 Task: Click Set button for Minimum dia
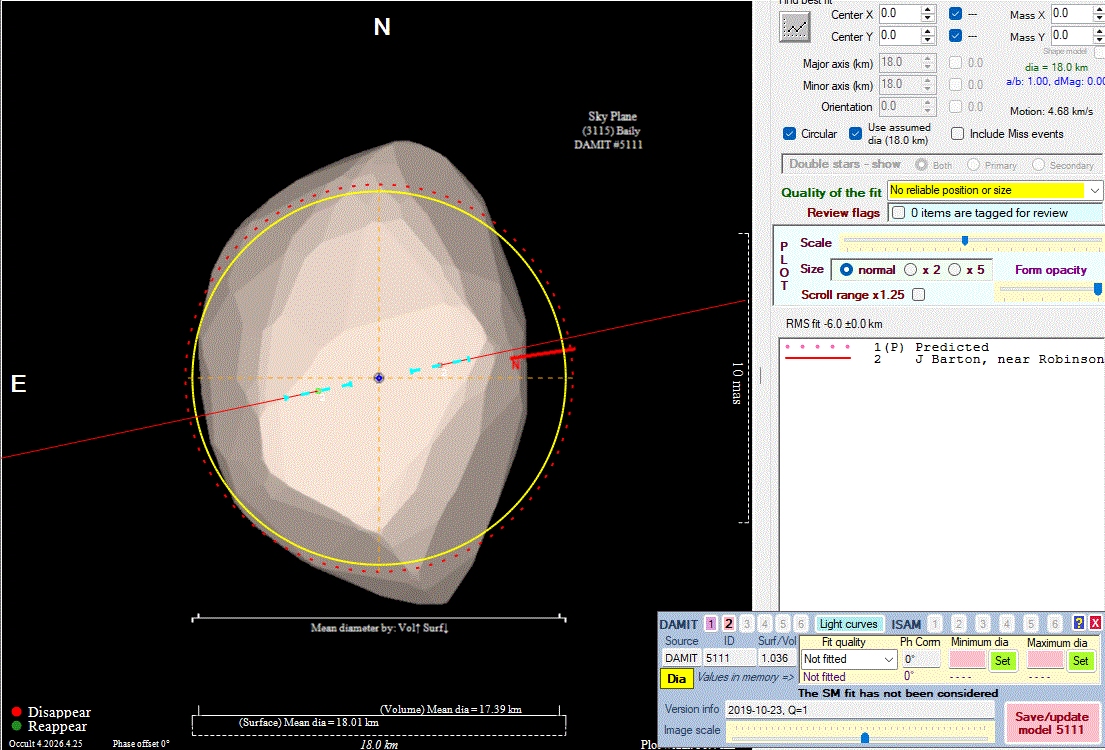pos(1002,660)
